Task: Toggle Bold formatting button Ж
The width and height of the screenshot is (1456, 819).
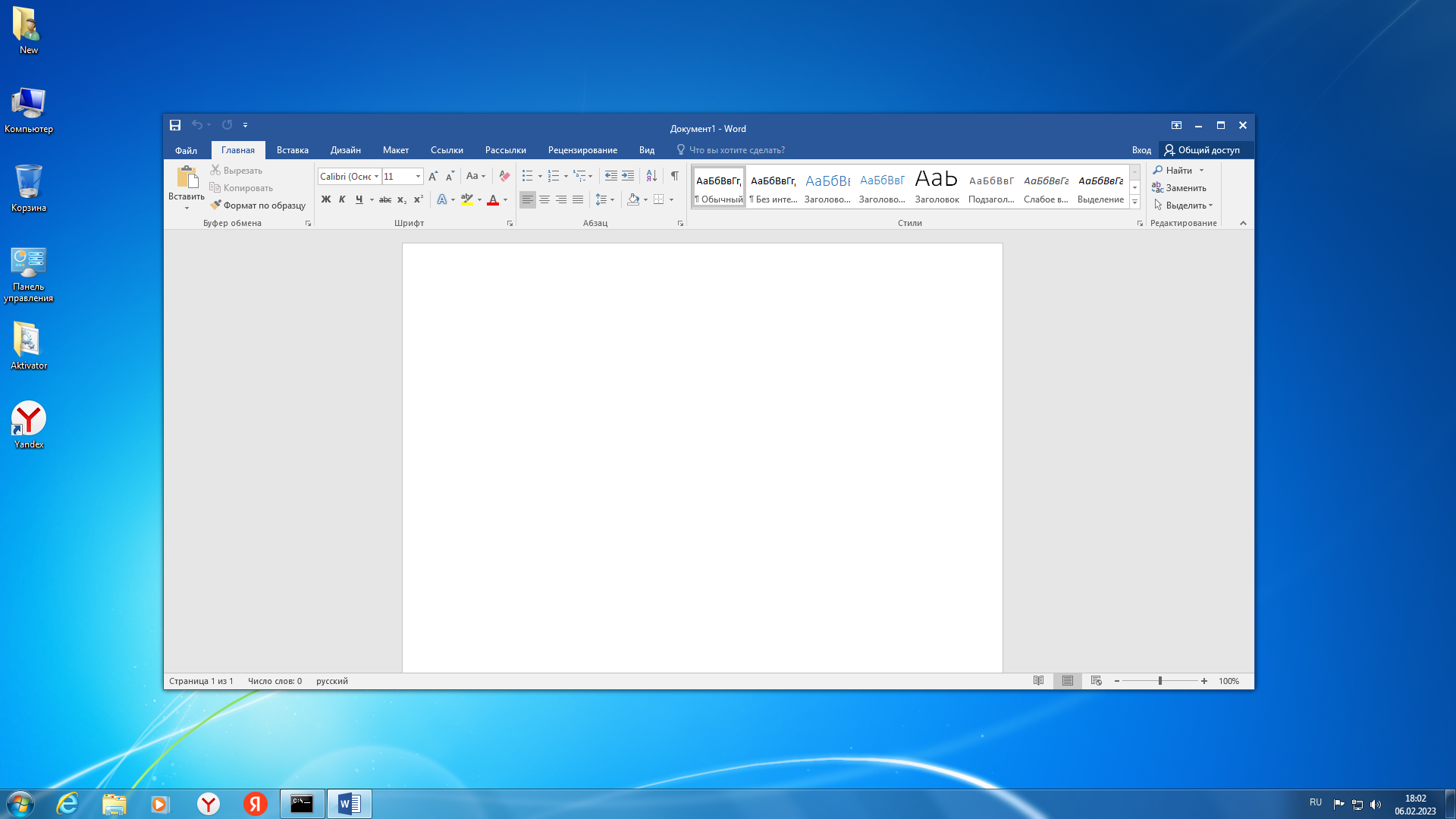Action: [x=326, y=199]
